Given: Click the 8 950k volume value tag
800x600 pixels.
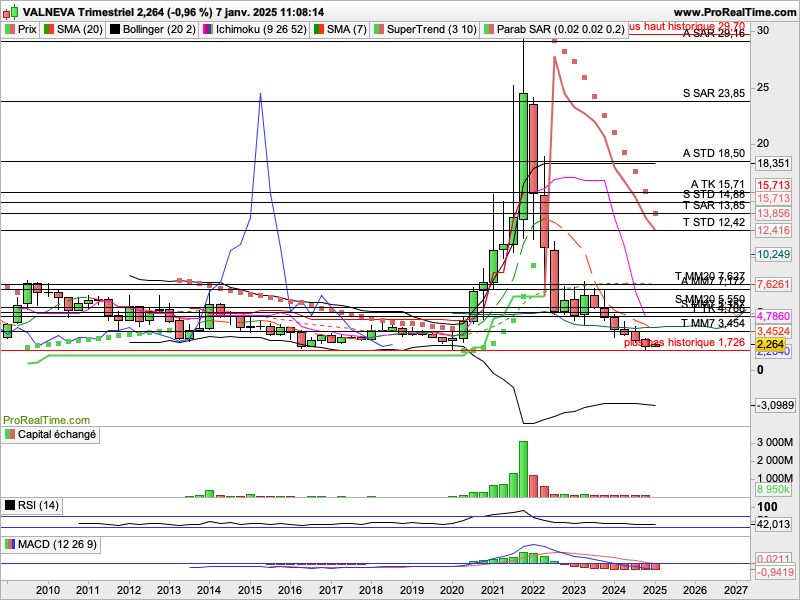Looking at the screenshot, I should coord(773,489).
